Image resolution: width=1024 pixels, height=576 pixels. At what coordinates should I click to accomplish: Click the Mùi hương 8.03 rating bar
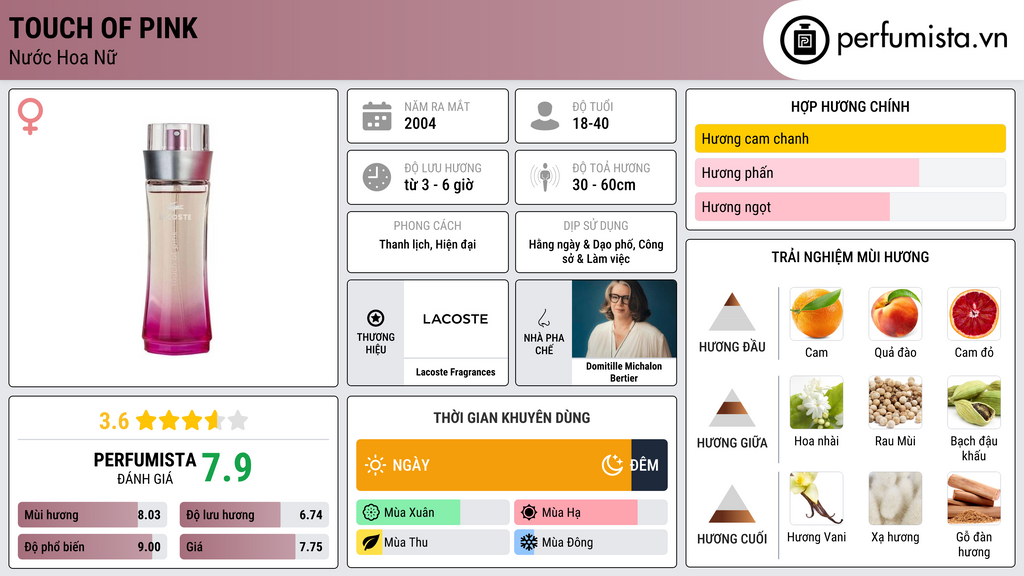pyautogui.click(x=93, y=515)
